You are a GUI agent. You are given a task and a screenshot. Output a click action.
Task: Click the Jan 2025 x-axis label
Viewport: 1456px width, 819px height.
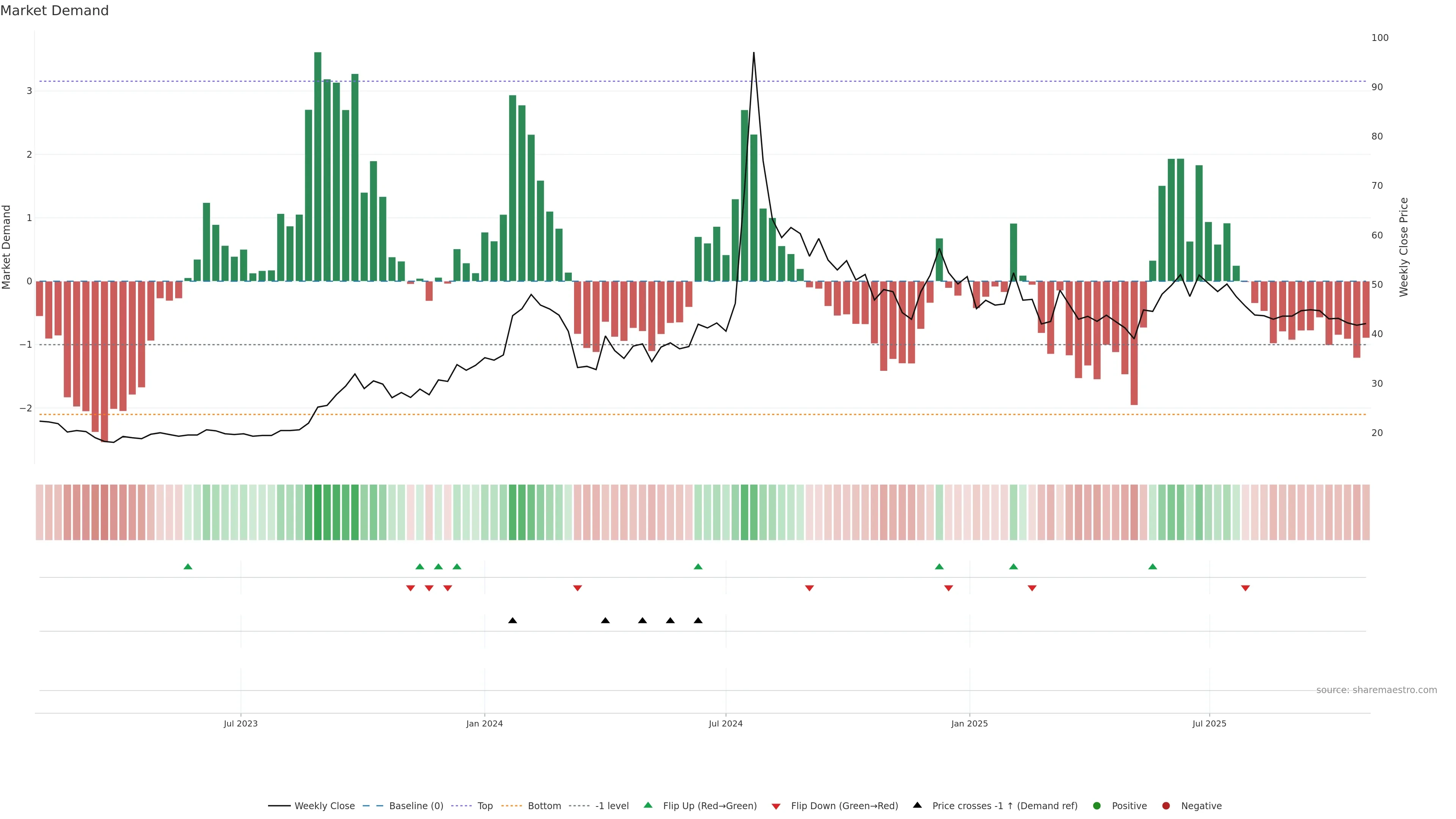point(969,723)
